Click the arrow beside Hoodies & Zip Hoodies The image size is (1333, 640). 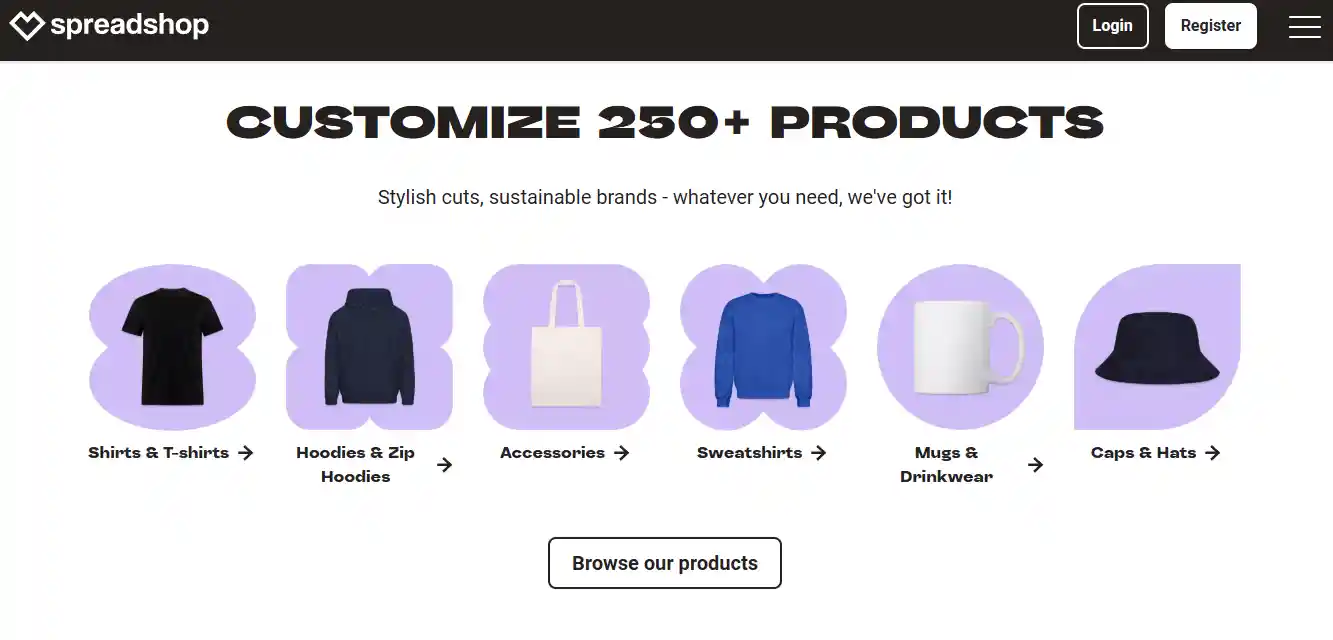(x=445, y=465)
